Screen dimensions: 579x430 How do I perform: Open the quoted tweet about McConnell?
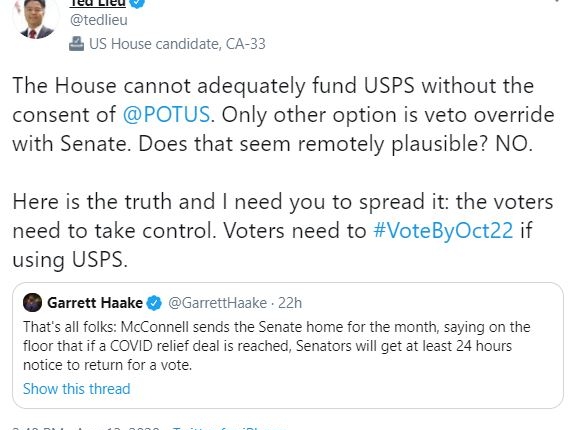click(x=288, y=345)
